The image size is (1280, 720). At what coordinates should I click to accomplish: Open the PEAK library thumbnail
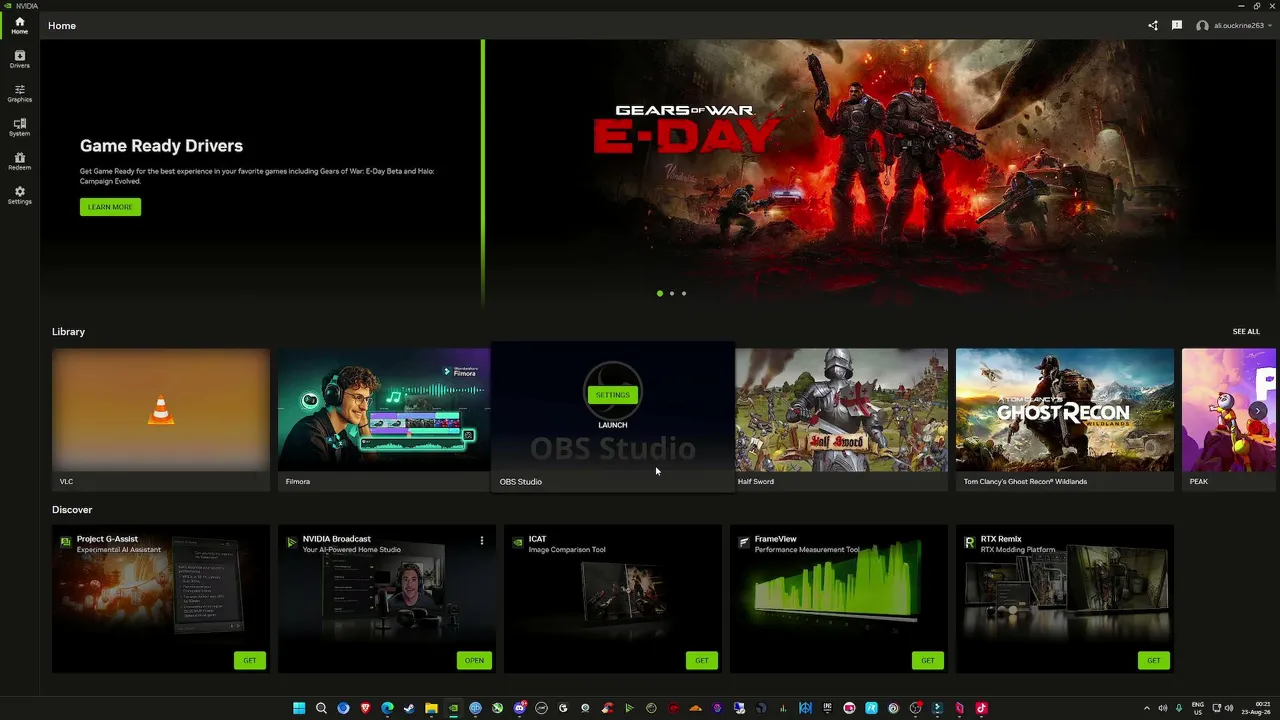tap(1229, 410)
